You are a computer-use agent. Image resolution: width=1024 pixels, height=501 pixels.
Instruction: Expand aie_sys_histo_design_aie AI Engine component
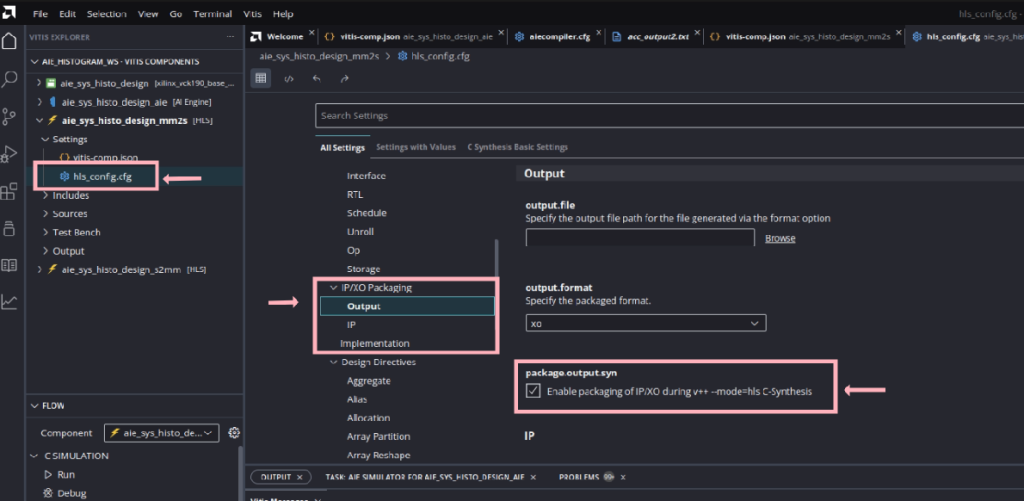(39, 102)
